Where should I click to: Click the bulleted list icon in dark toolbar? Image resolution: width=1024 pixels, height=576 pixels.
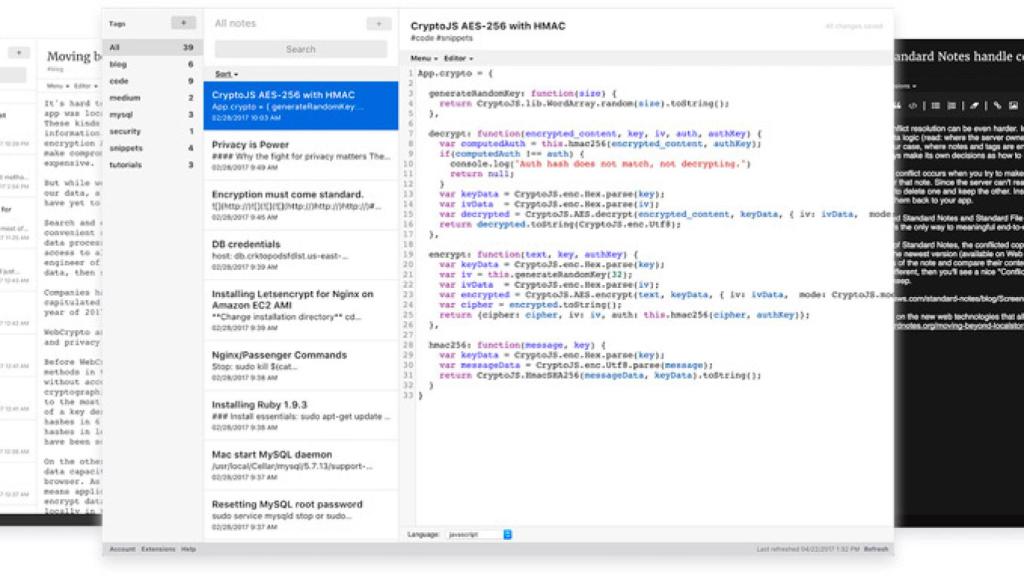[935, 105]
